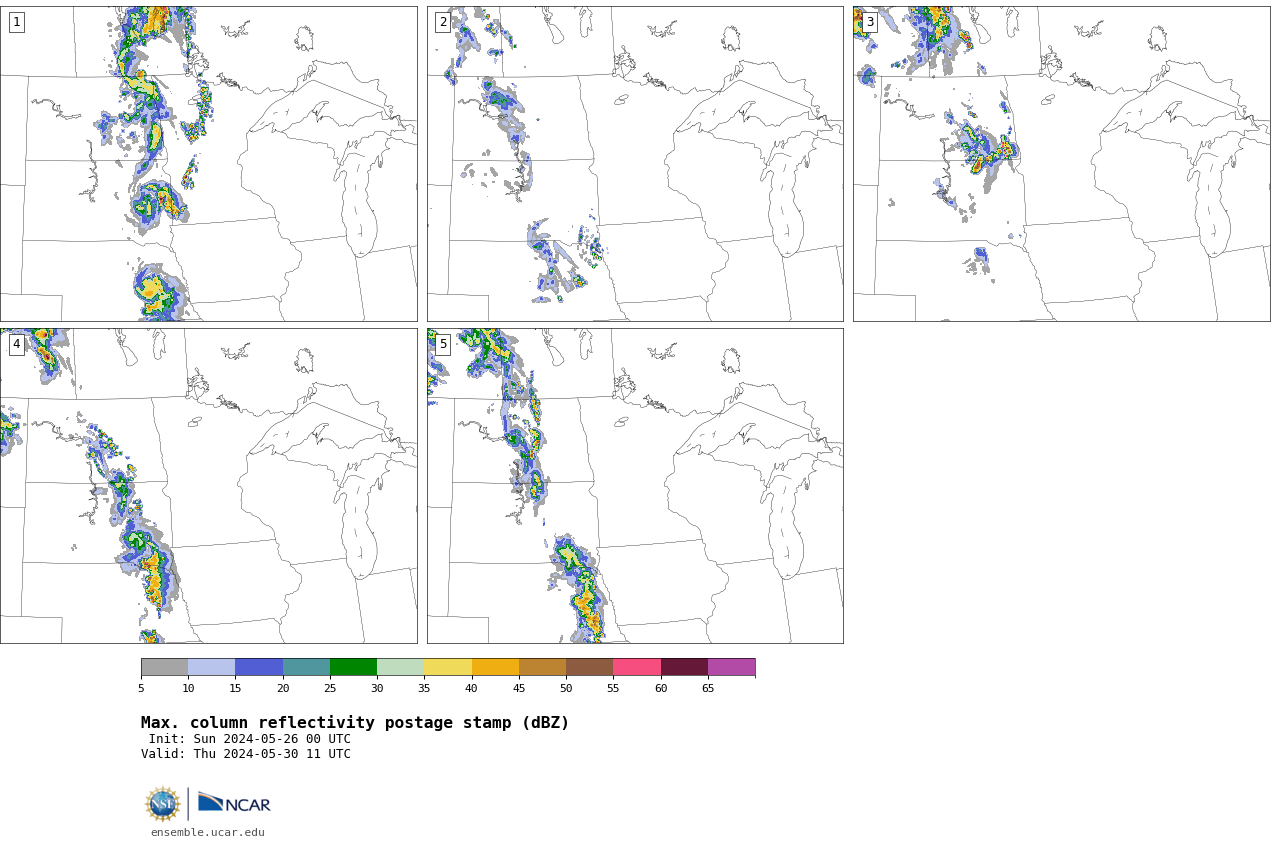Click the gray 5-10 dBZ color swatch
The height and width of the screenshot is (844, 1280).
[x=164, y=667]
